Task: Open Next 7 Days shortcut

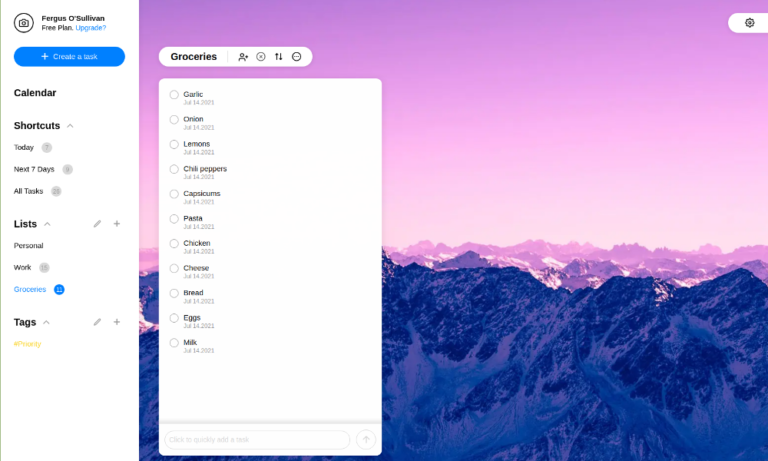Action: [34, 170]
